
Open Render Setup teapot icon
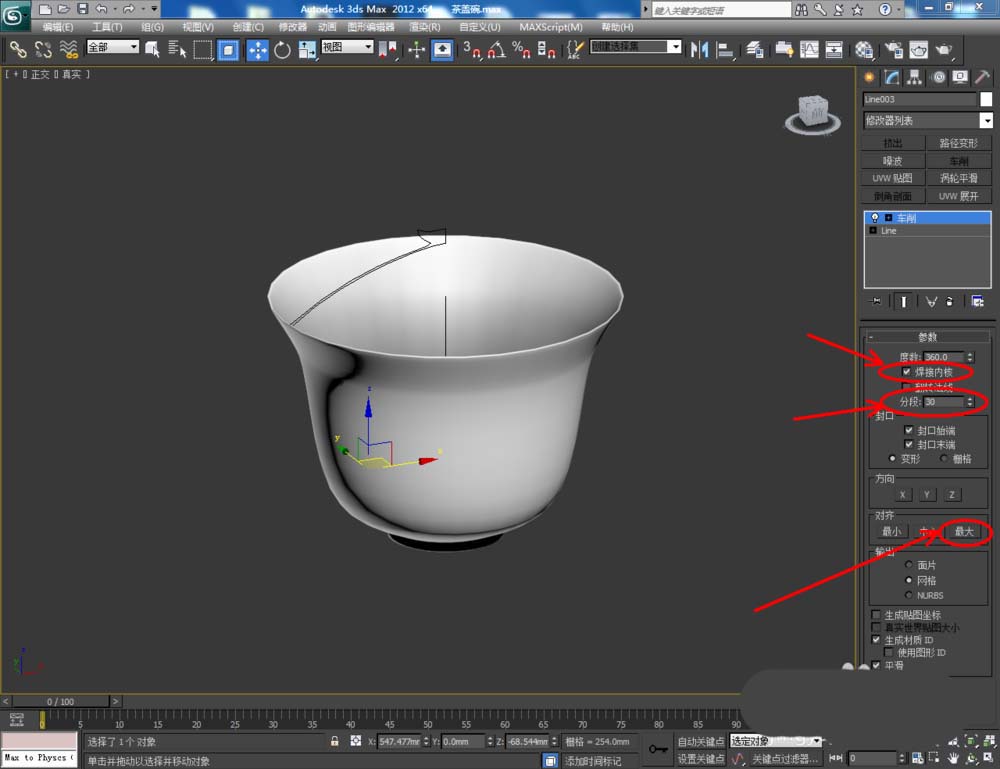pyautogui.click(x=893, y=49)
